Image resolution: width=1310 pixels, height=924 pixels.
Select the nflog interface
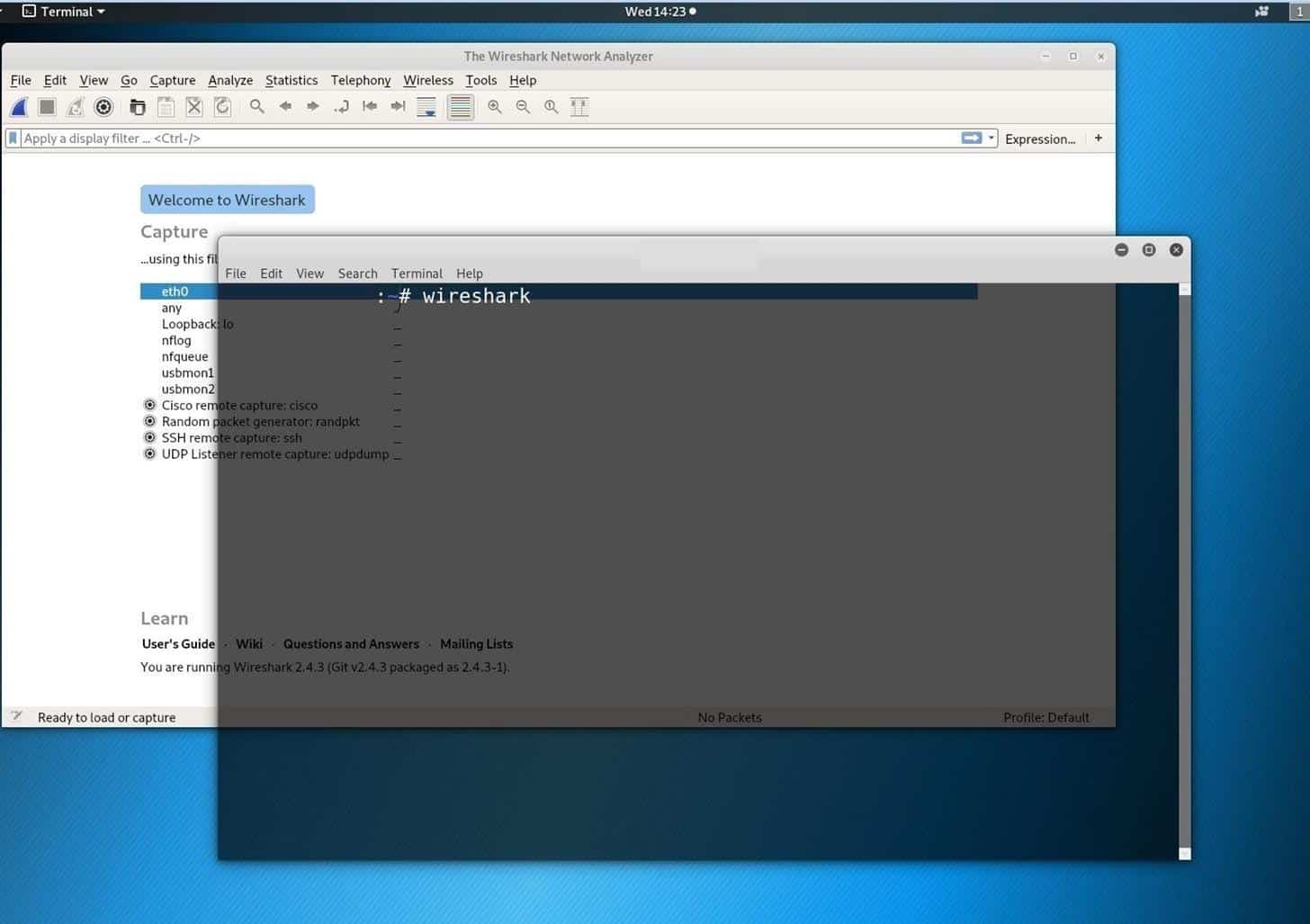coord(176,340)
